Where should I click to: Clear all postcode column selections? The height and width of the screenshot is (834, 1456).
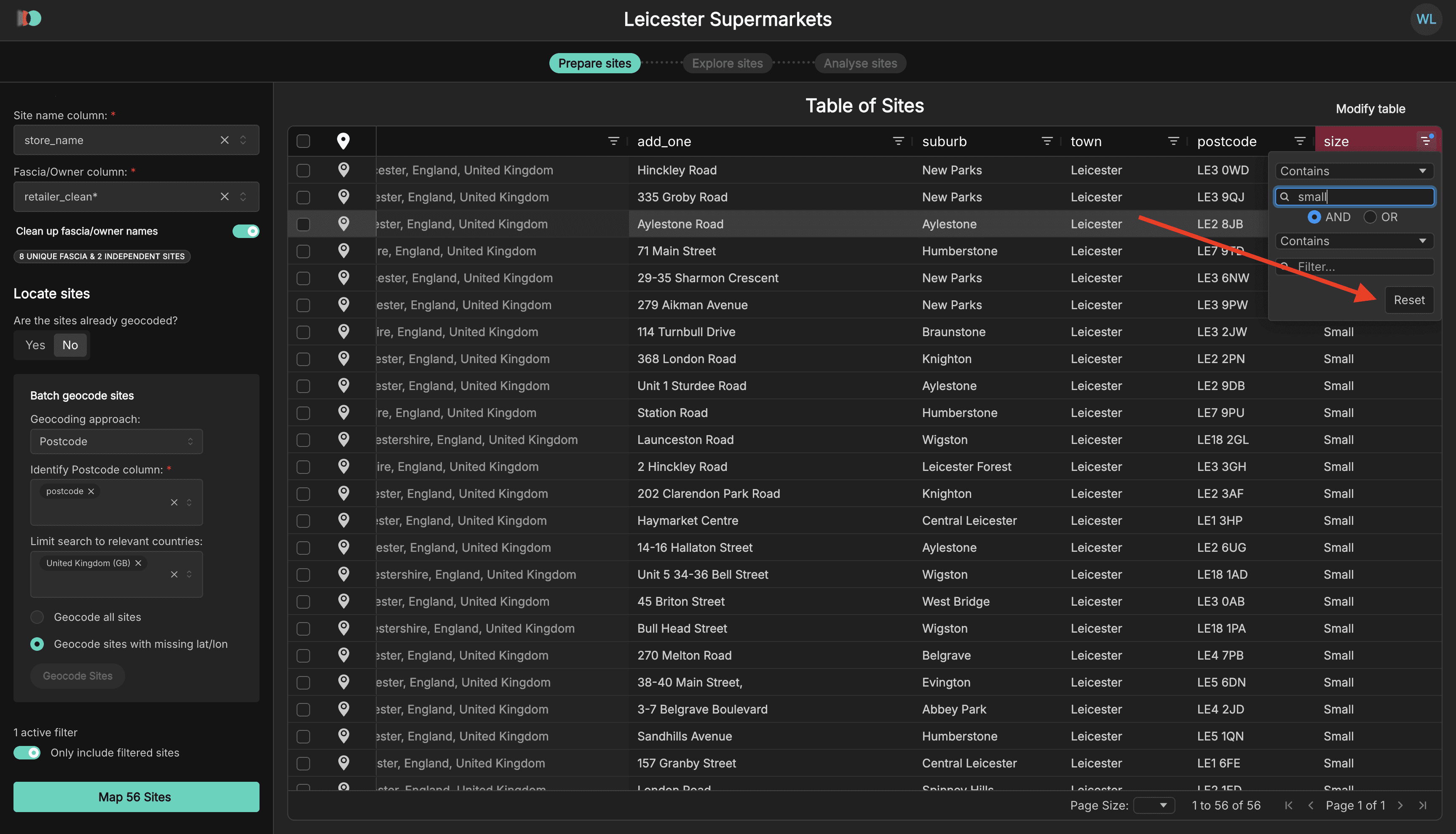(x=174, y=503)
